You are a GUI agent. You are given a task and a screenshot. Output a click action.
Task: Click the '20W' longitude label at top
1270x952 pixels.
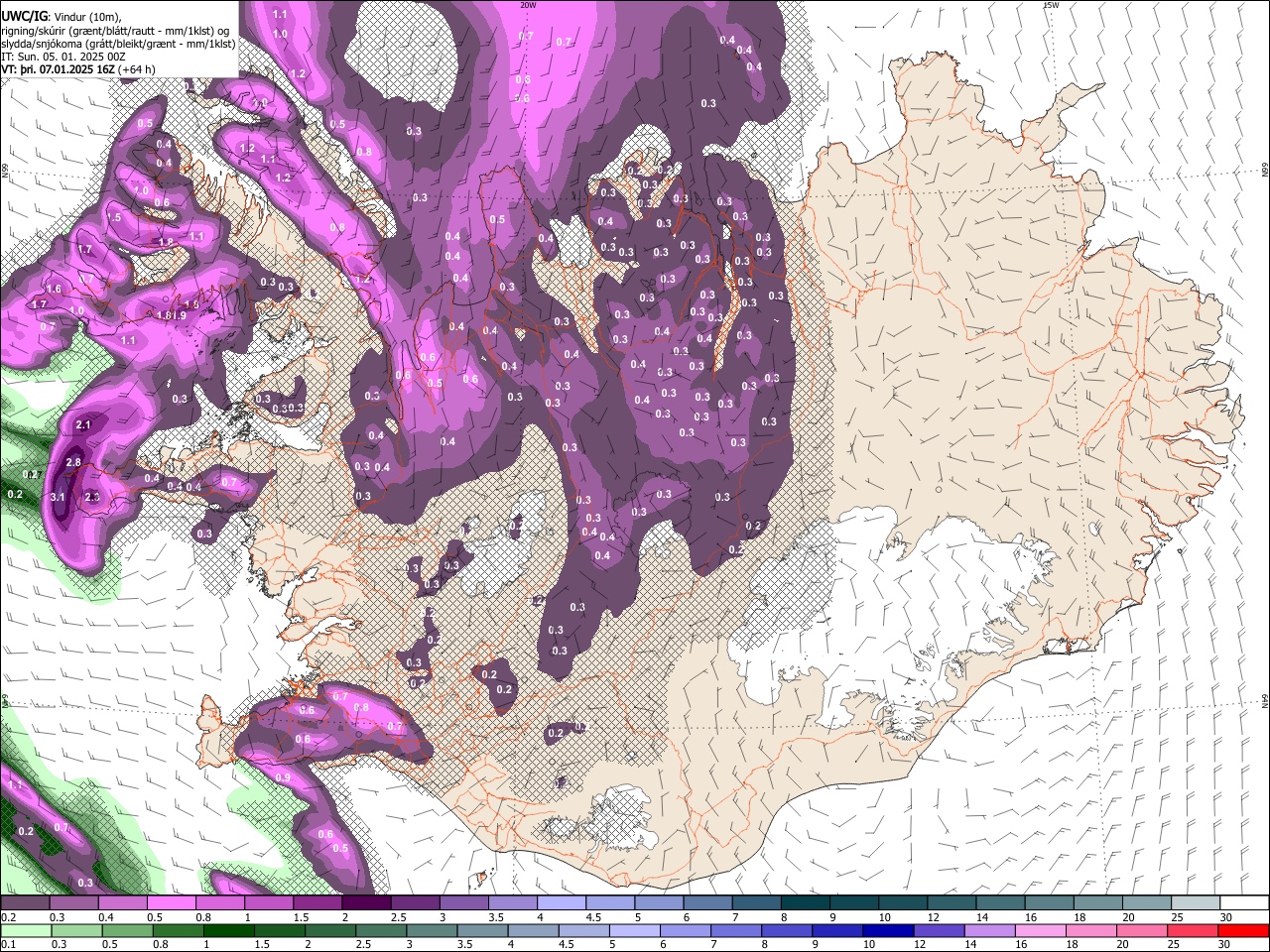[529, 5]
